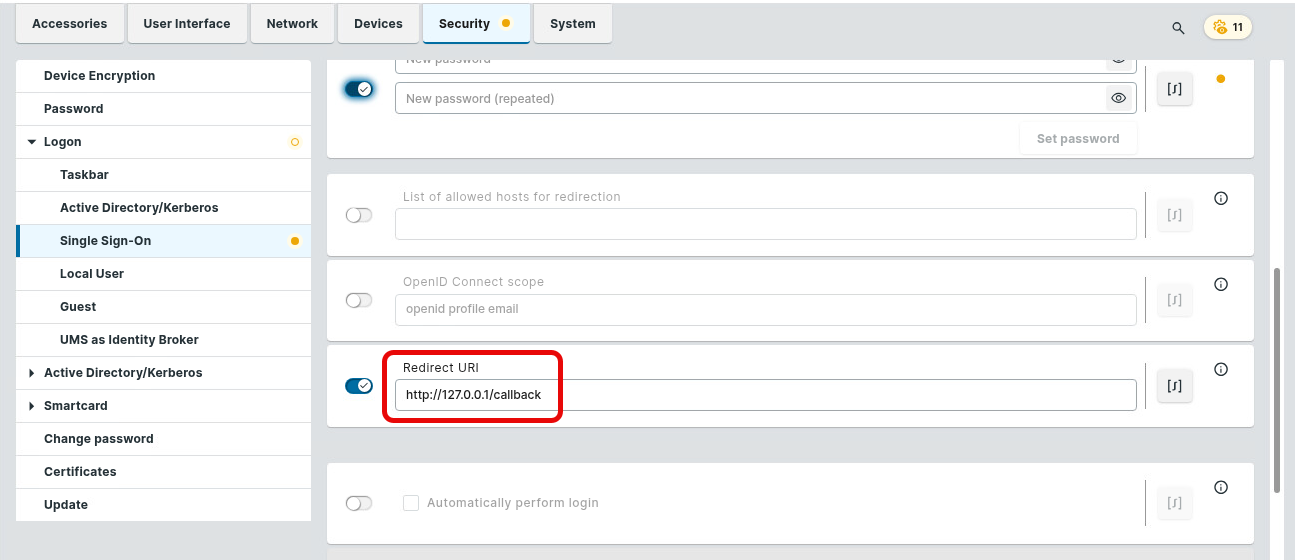Open info icon for OpenID Connect scope
Screen dimensions: 1295x560
click(x=1220, y=284)
